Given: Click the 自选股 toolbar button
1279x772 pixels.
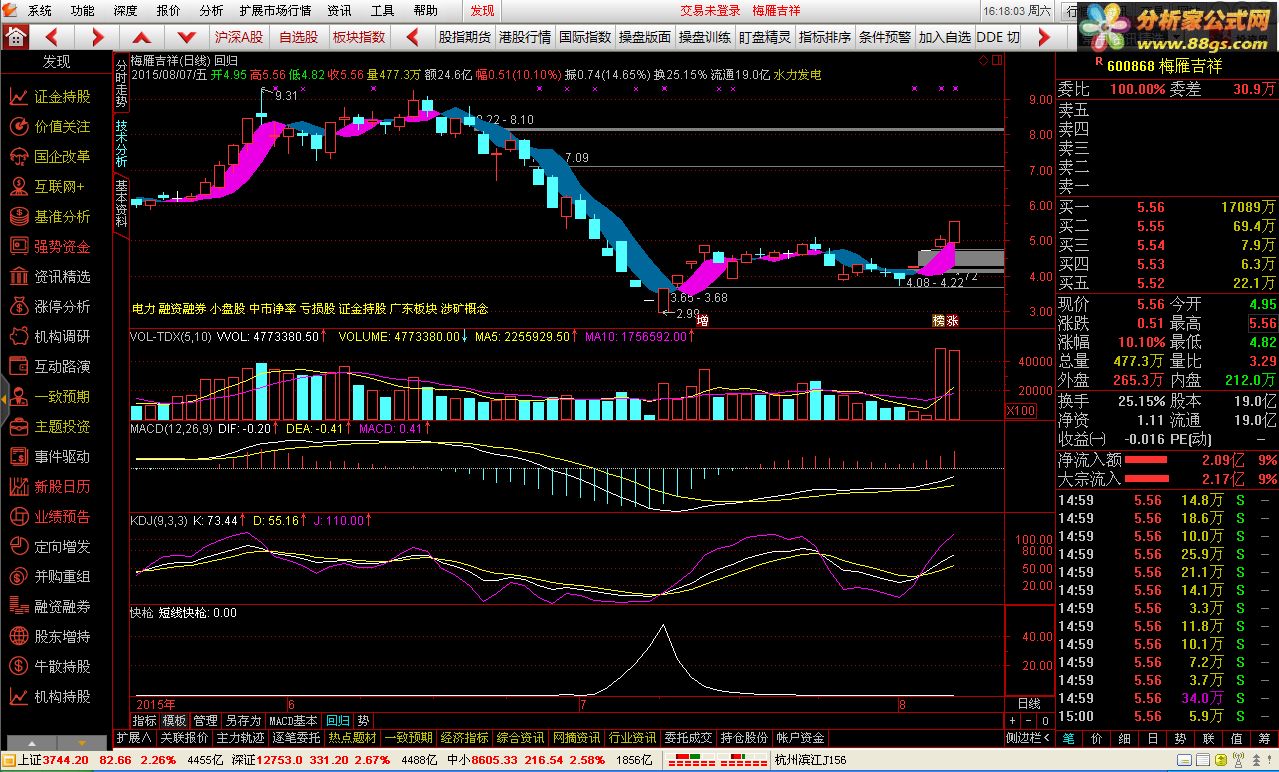Looking at the screenshot, I should tap(298, 37).
